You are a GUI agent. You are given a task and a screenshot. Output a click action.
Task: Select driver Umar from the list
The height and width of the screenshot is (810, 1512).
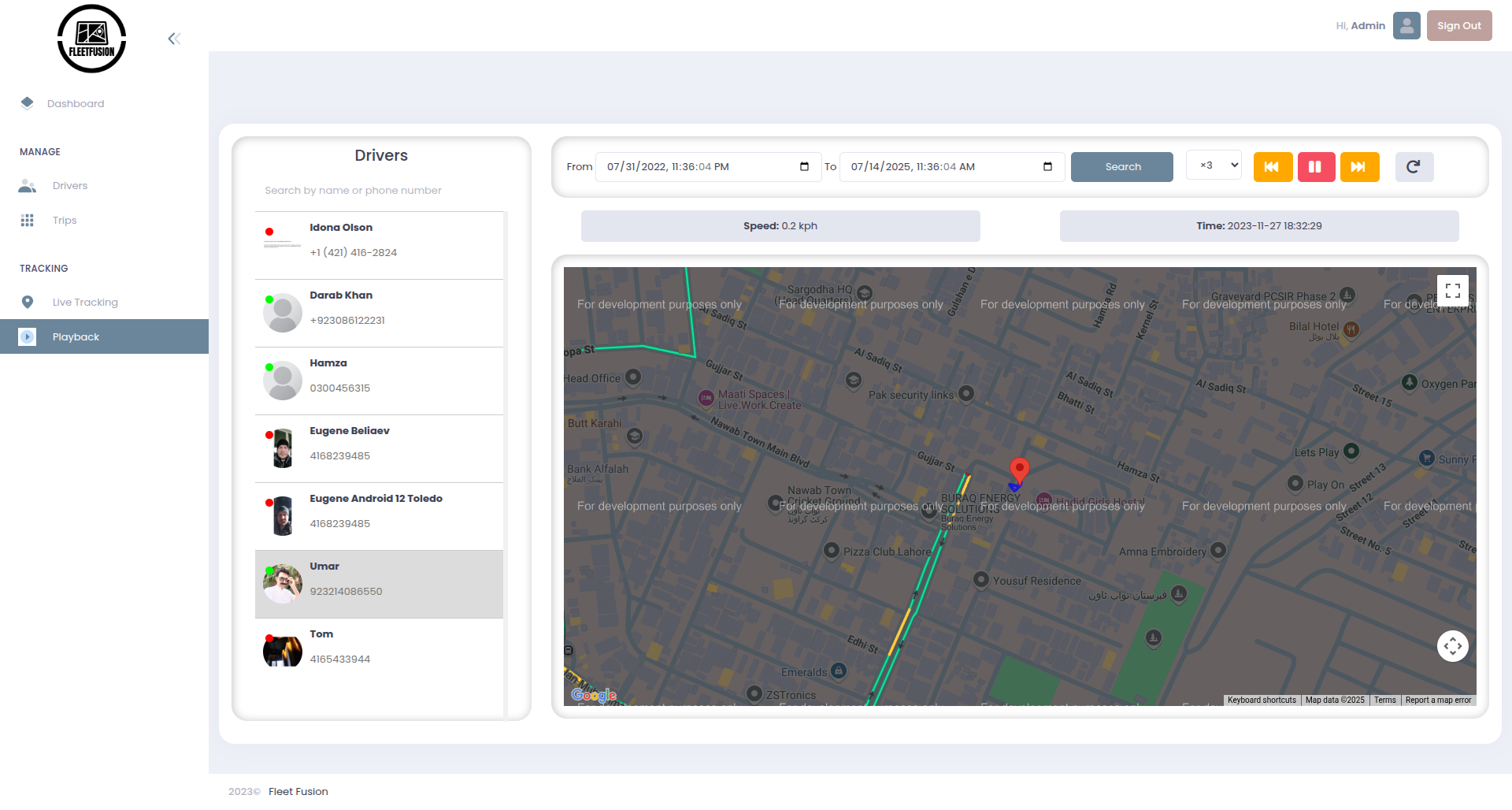pos(379,583)
